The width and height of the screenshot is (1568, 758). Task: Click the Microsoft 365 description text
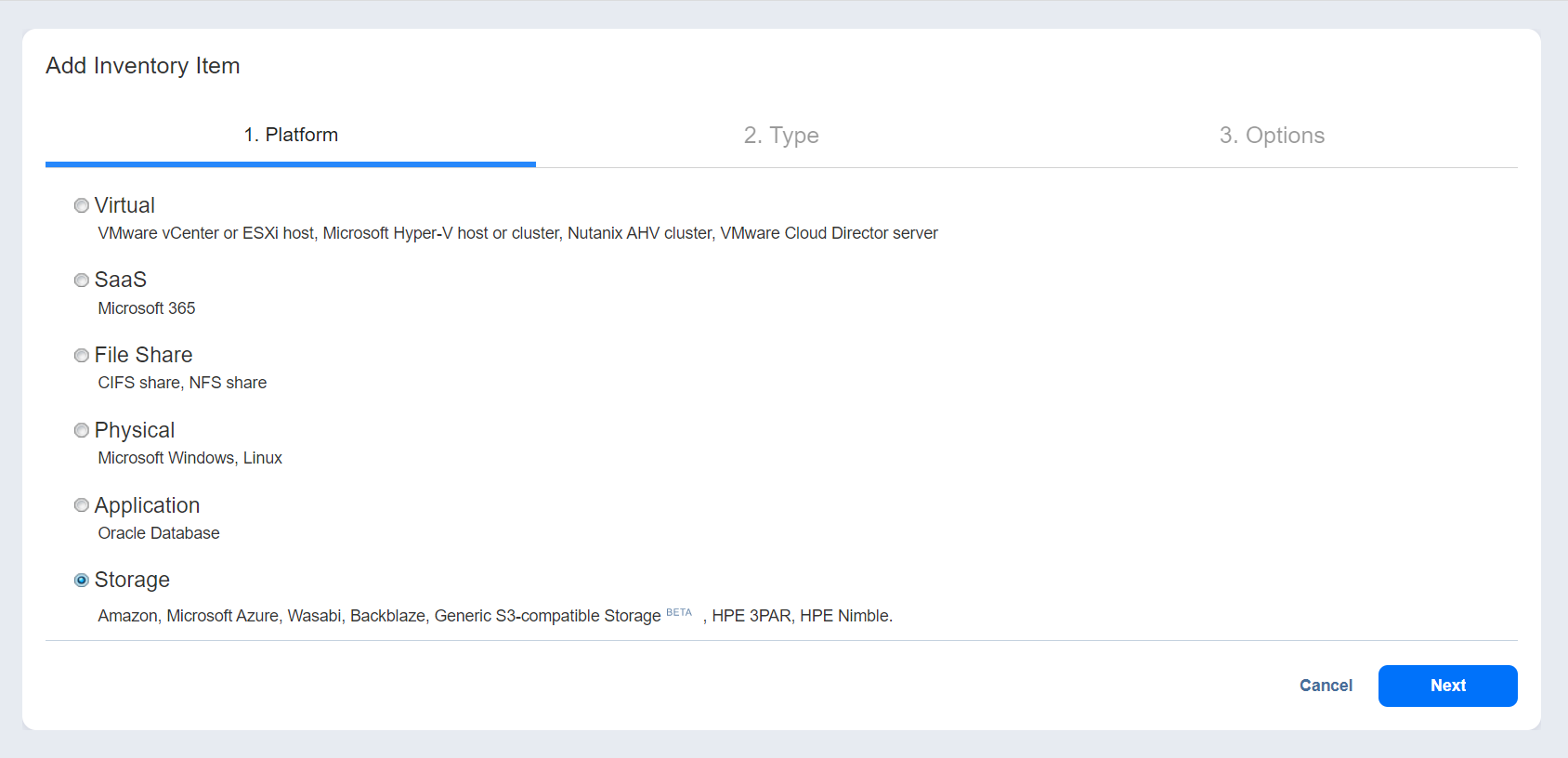tap(147, 308)
